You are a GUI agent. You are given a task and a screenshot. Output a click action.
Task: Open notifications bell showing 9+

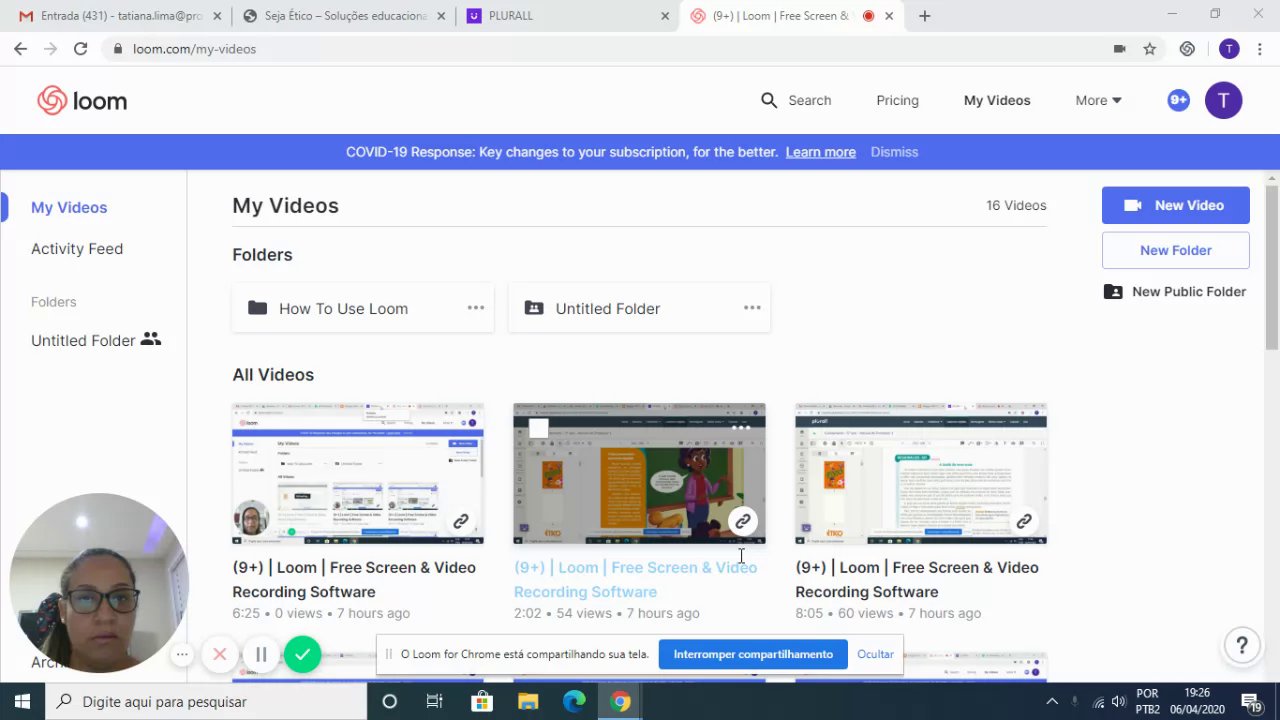tap(1178, 100)
